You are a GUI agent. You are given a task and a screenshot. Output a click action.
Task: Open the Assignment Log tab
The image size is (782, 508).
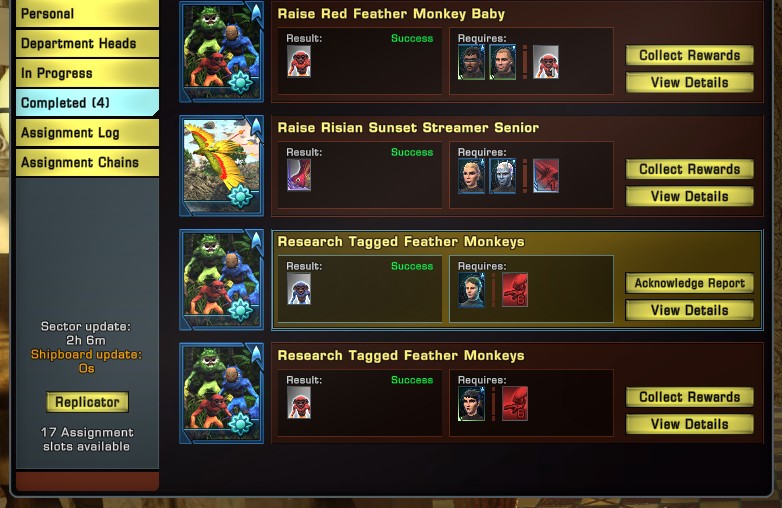click(87, 133)
